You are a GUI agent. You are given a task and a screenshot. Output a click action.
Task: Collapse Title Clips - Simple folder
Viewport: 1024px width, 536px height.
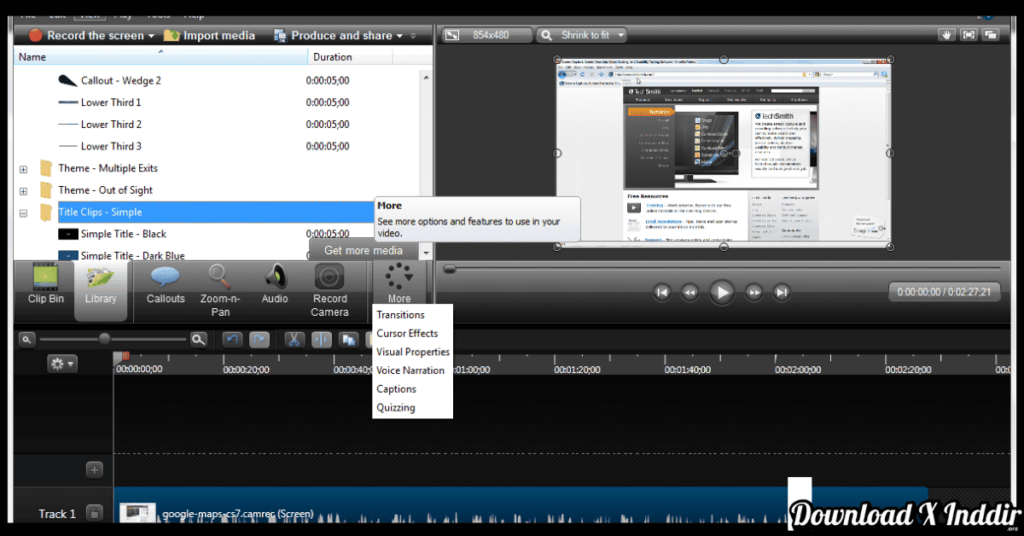point(24,213)
